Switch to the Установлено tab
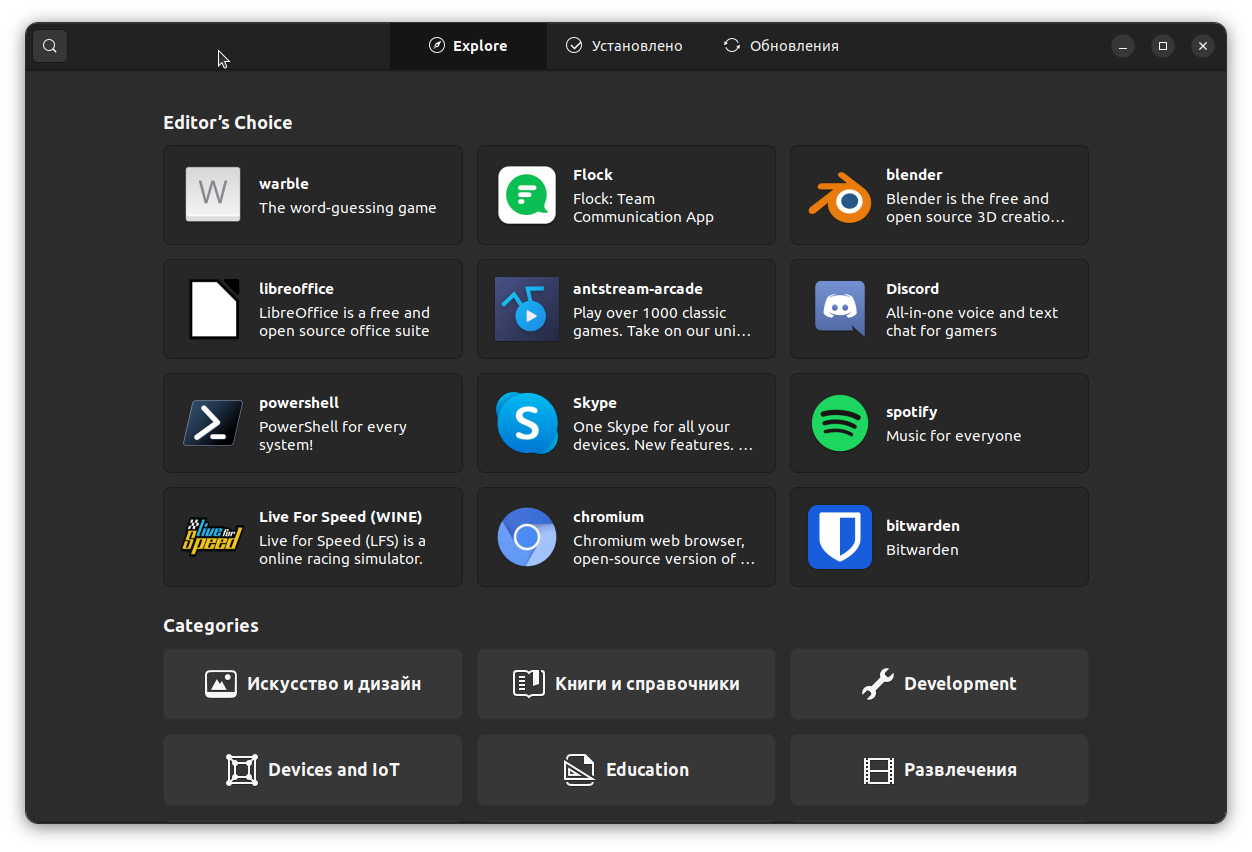This screenshot has height=852, width=1252. (624, 46)
